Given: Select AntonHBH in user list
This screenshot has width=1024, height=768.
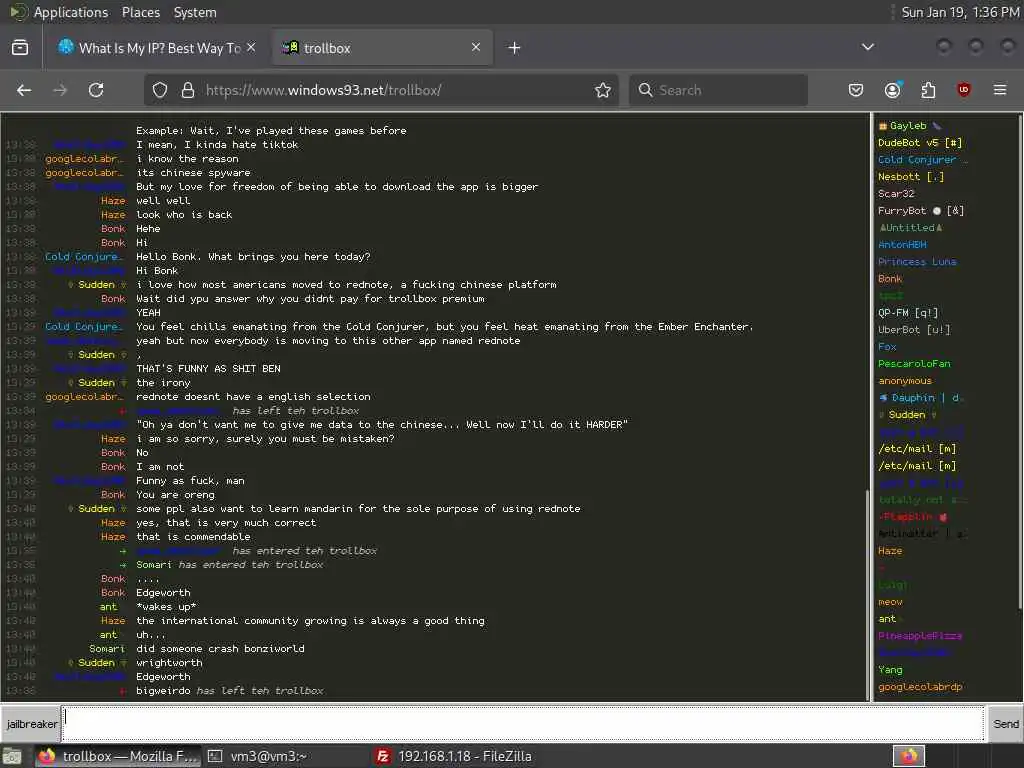Looking at the screenshot, I should [902, 244].
